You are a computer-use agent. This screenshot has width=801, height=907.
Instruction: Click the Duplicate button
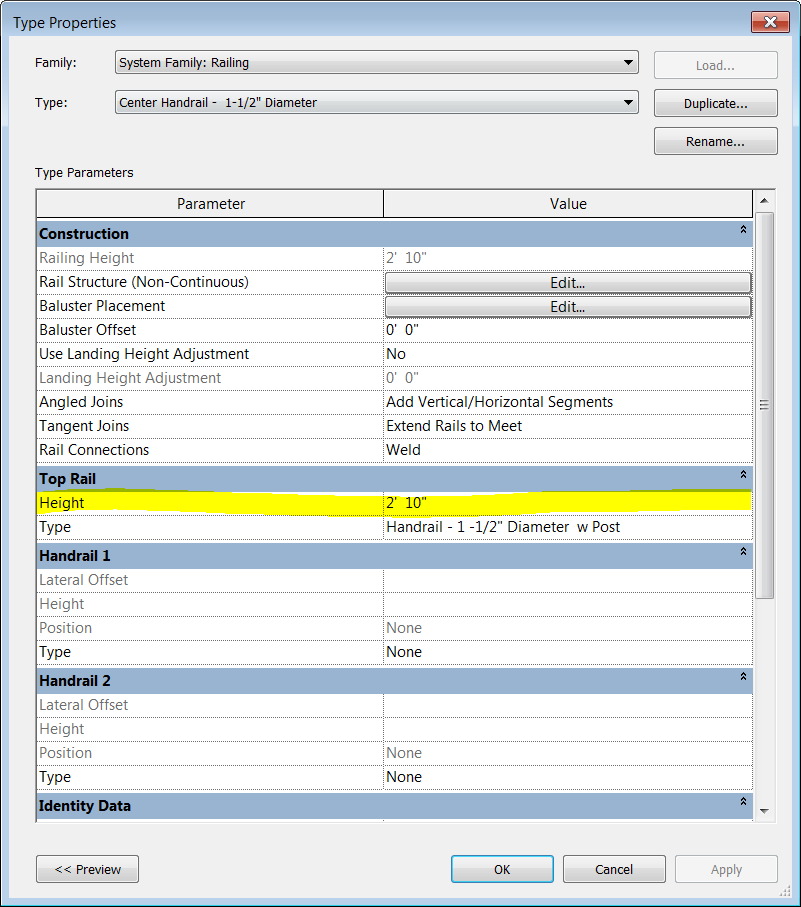[x=715, y=104]
